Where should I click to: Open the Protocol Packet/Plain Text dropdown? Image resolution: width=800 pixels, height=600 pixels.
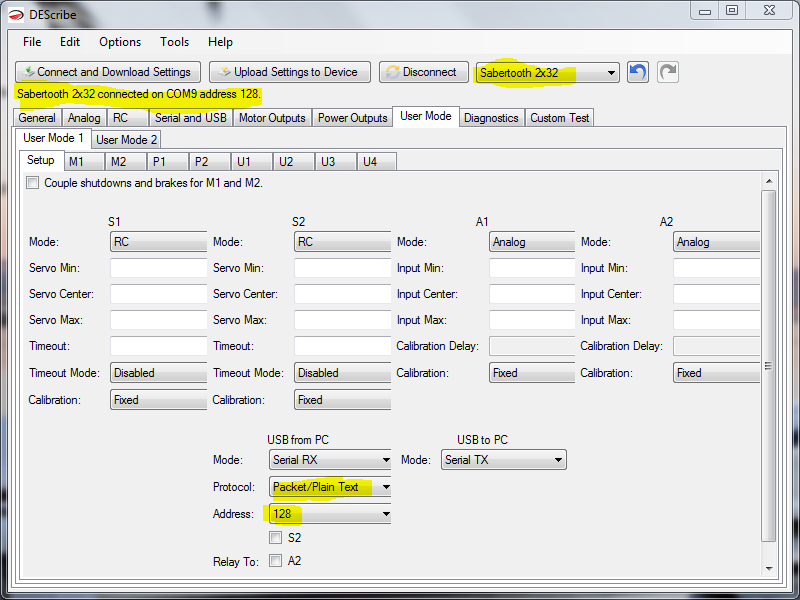(x=330, y=487)
